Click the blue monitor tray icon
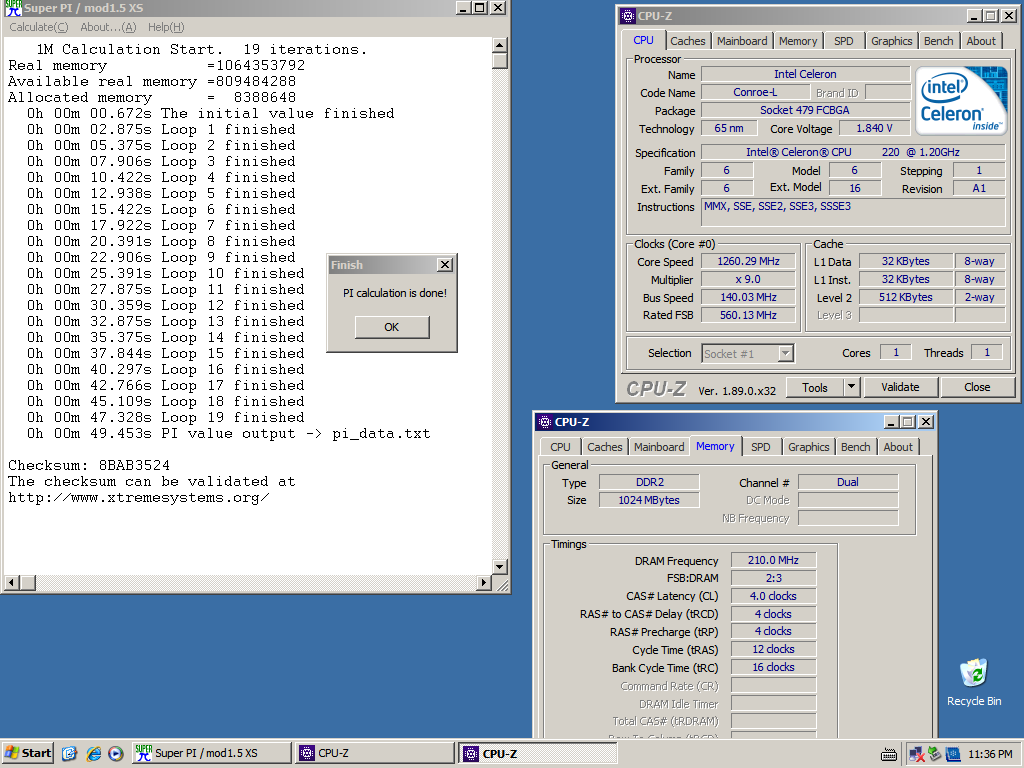 953,754
